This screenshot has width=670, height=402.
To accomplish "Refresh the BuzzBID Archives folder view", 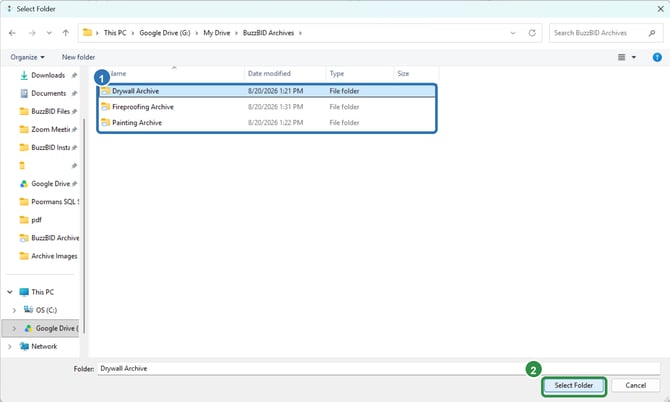I will 532,33.
